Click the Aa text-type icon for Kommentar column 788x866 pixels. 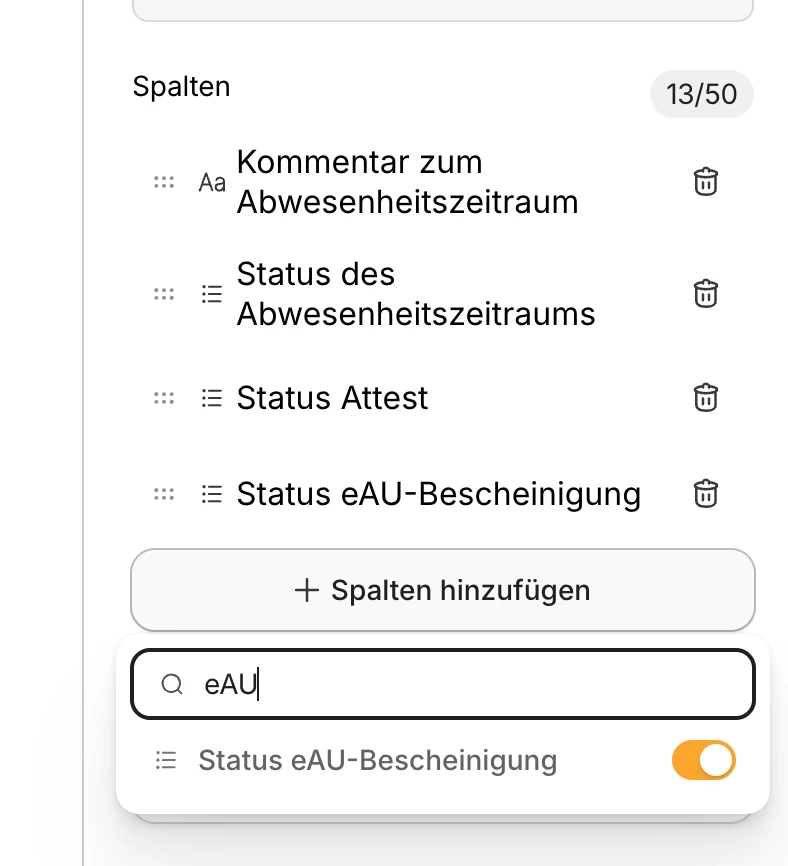click(x=212, y=182)
